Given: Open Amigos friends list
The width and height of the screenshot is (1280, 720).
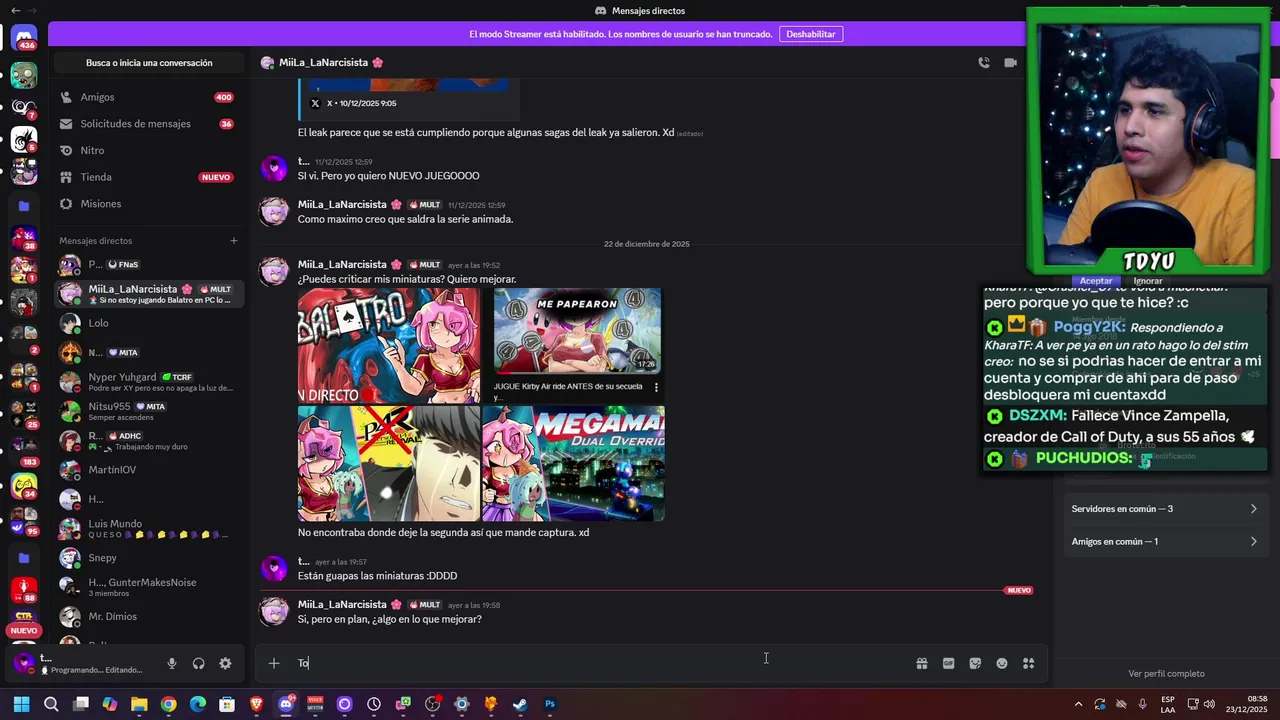Looking at the screenshot, I should 148,97.
